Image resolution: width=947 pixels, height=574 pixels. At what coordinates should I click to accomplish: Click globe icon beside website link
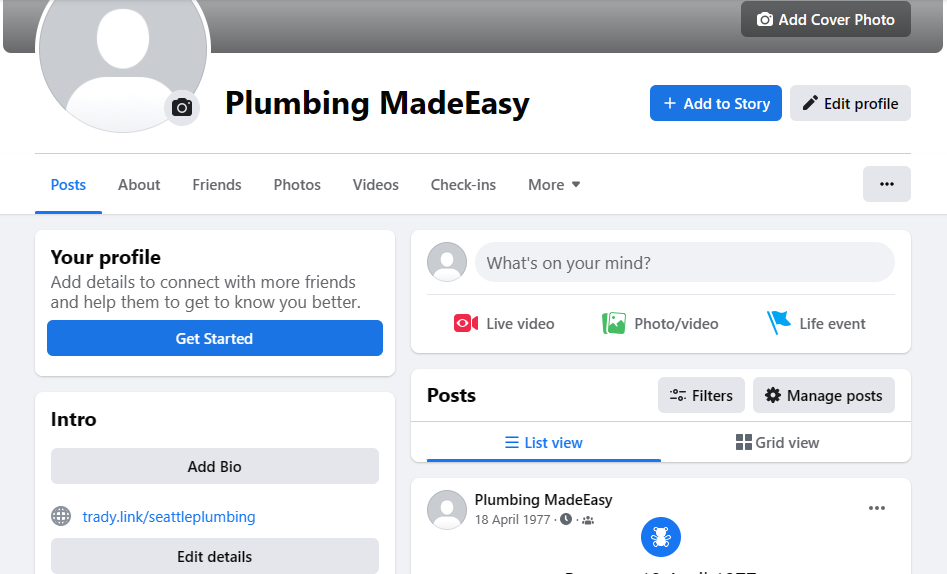[x=61, y=517]
